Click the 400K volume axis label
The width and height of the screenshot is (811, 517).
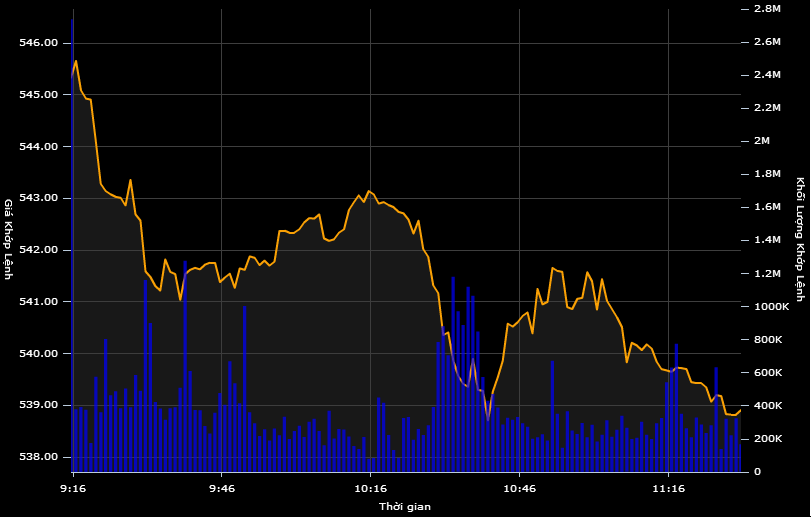(766, 406)
